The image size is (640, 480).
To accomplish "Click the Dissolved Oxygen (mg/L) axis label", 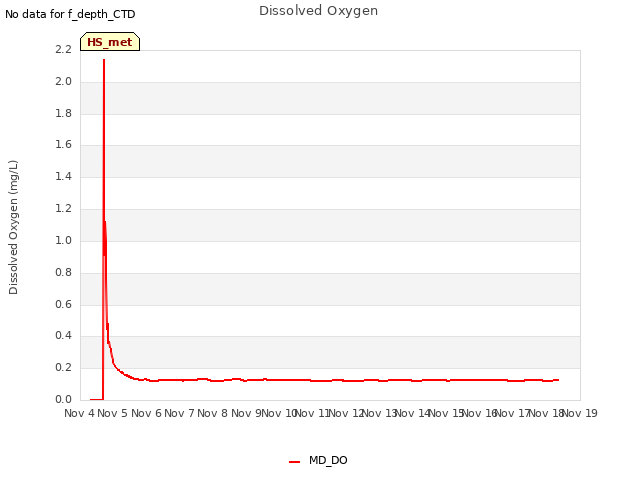I will coord(13,227).
